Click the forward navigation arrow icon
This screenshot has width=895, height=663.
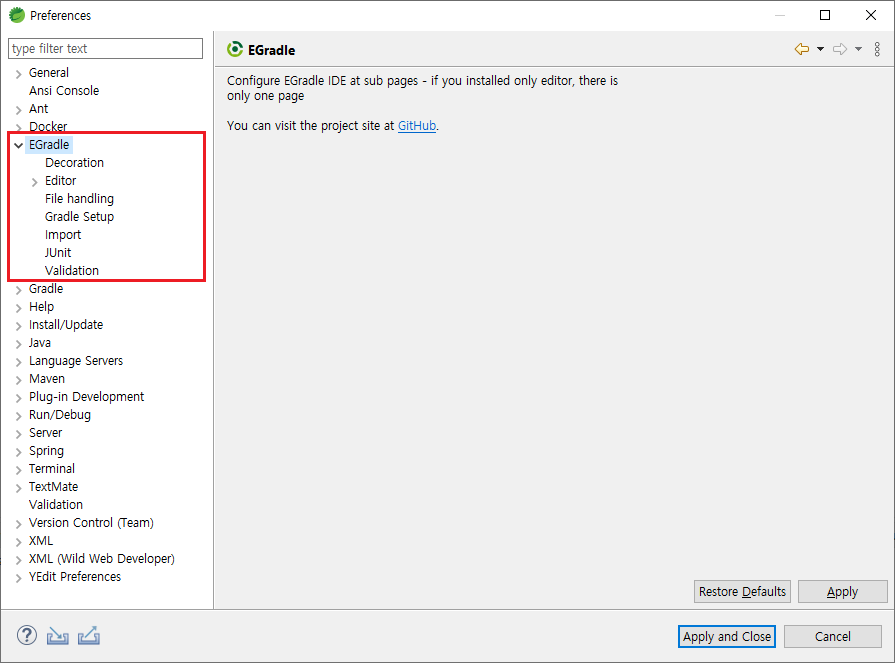click(840, 49)
